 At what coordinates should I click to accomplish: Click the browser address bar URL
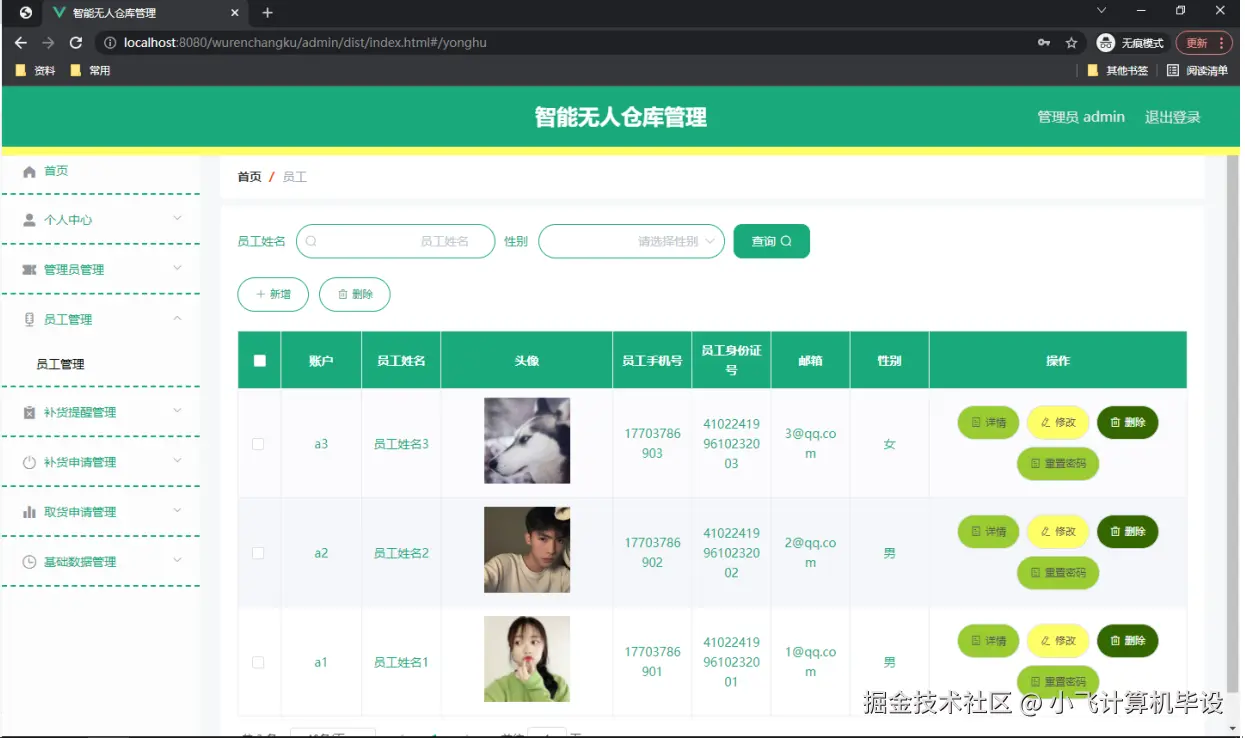pyautogui.click(x=305, y=43)
